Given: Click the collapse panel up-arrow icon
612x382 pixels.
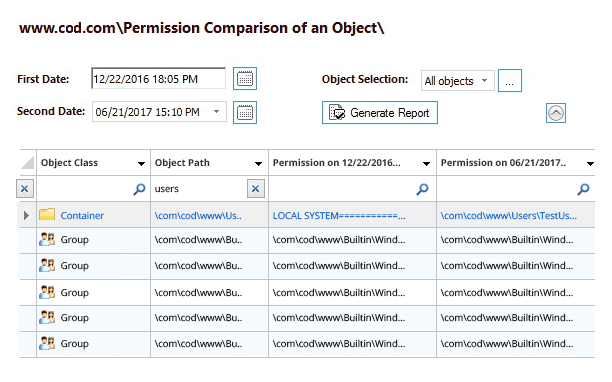Looking at the screenshot, I should [x=556, y=113].
